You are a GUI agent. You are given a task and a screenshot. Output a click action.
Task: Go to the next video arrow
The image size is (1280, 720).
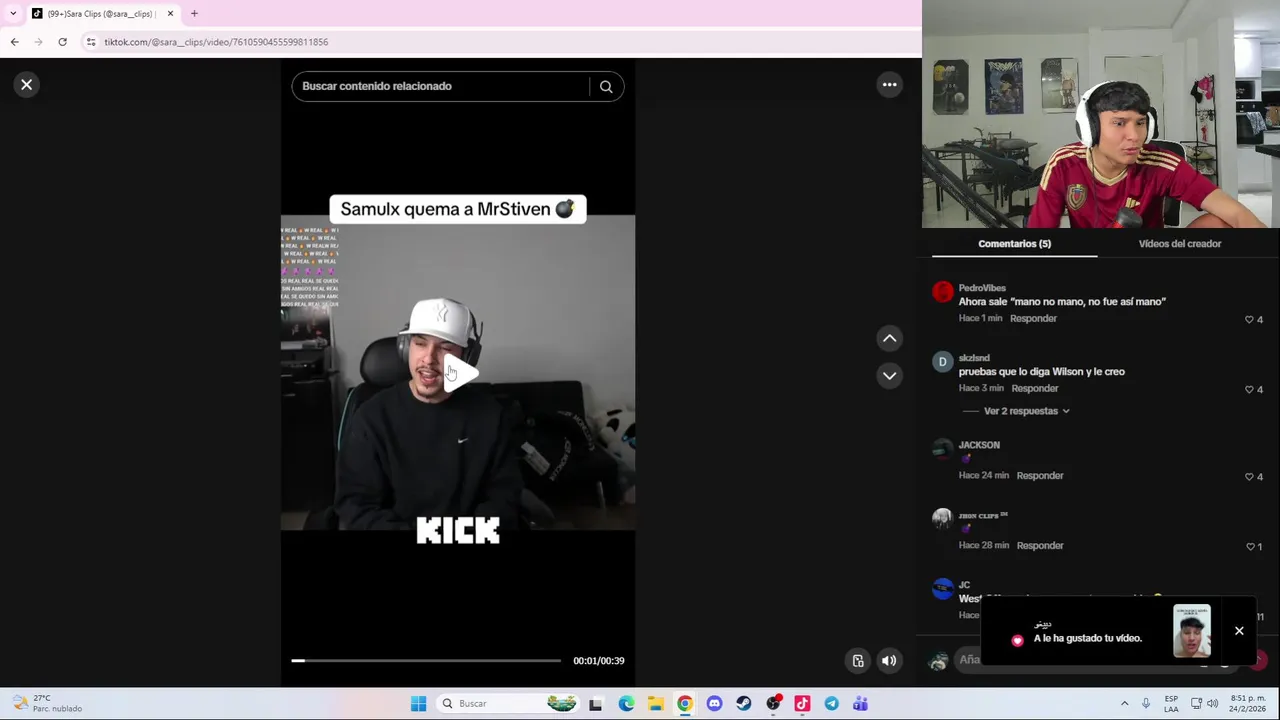tap(889, 376)
